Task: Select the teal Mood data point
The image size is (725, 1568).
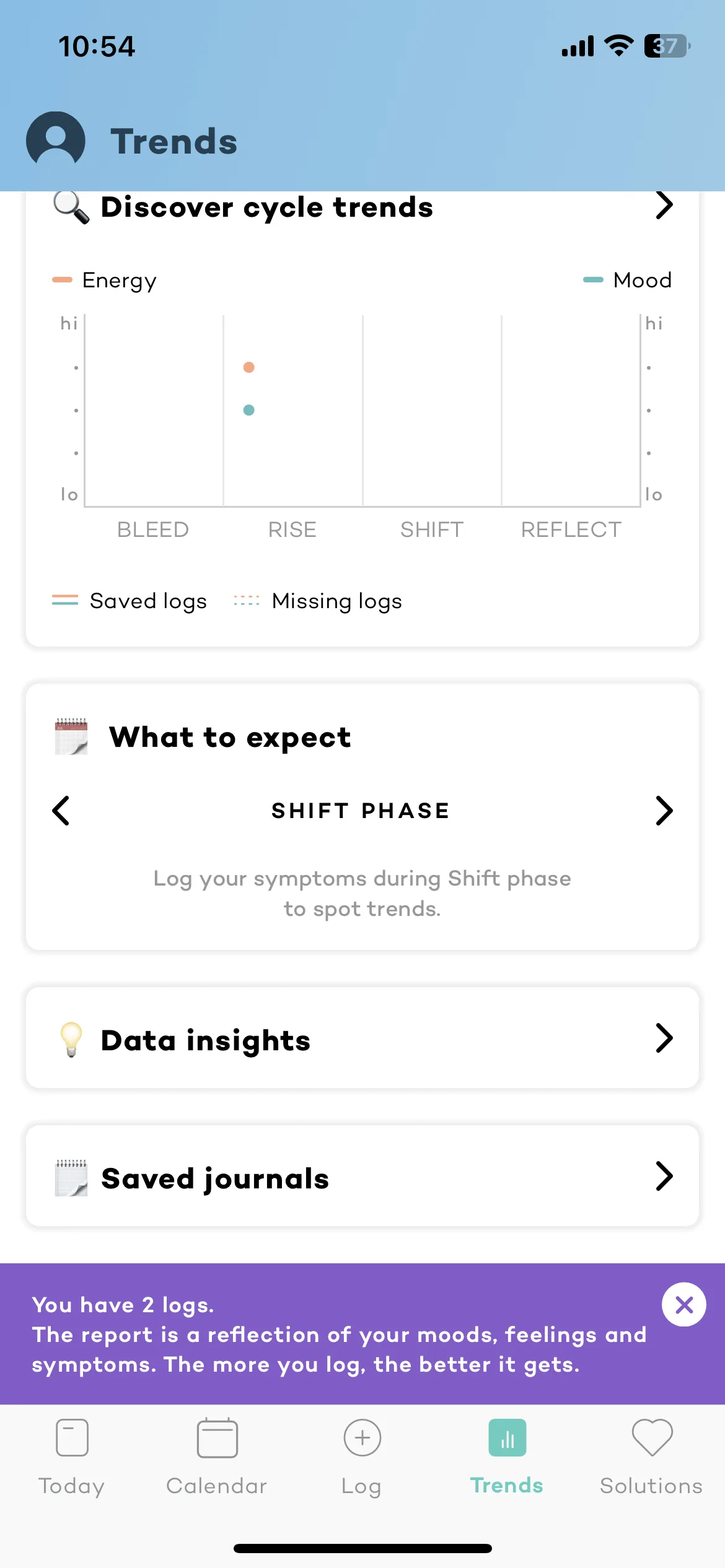Action: pyautogui.click(x=249, y=410)
